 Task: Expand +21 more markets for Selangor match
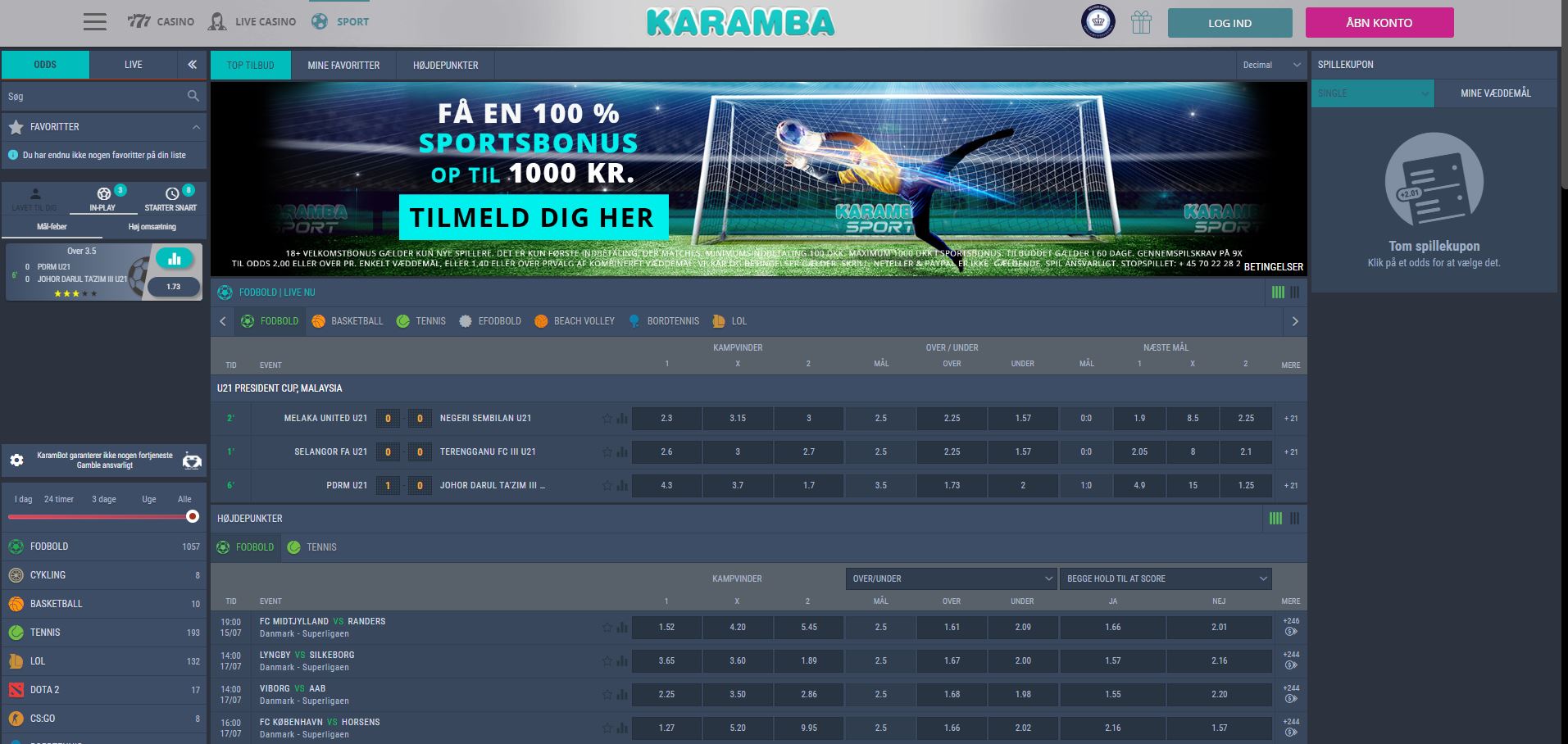tap(1291, 452)
